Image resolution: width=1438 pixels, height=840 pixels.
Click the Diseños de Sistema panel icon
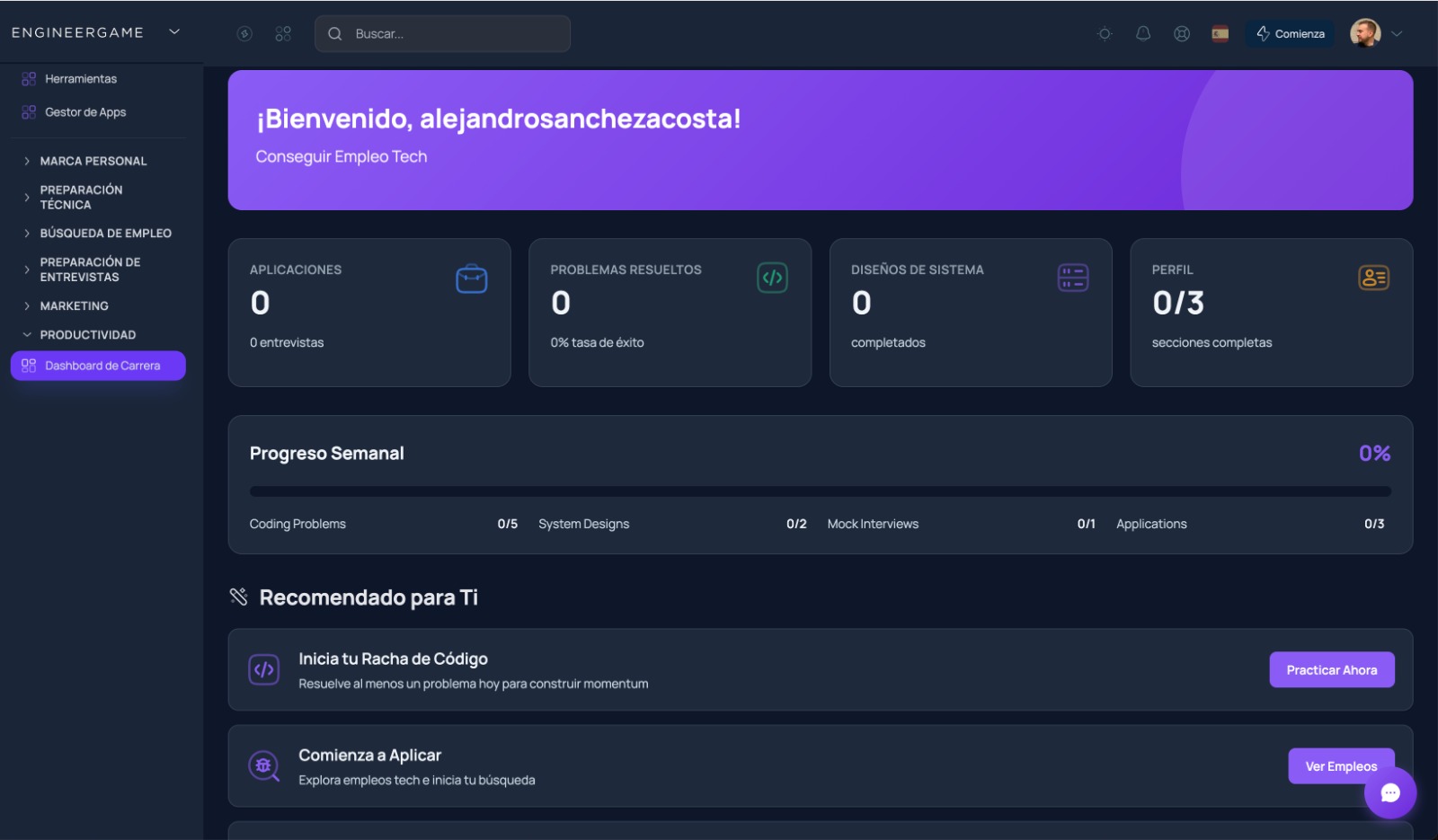point(1073,278)
